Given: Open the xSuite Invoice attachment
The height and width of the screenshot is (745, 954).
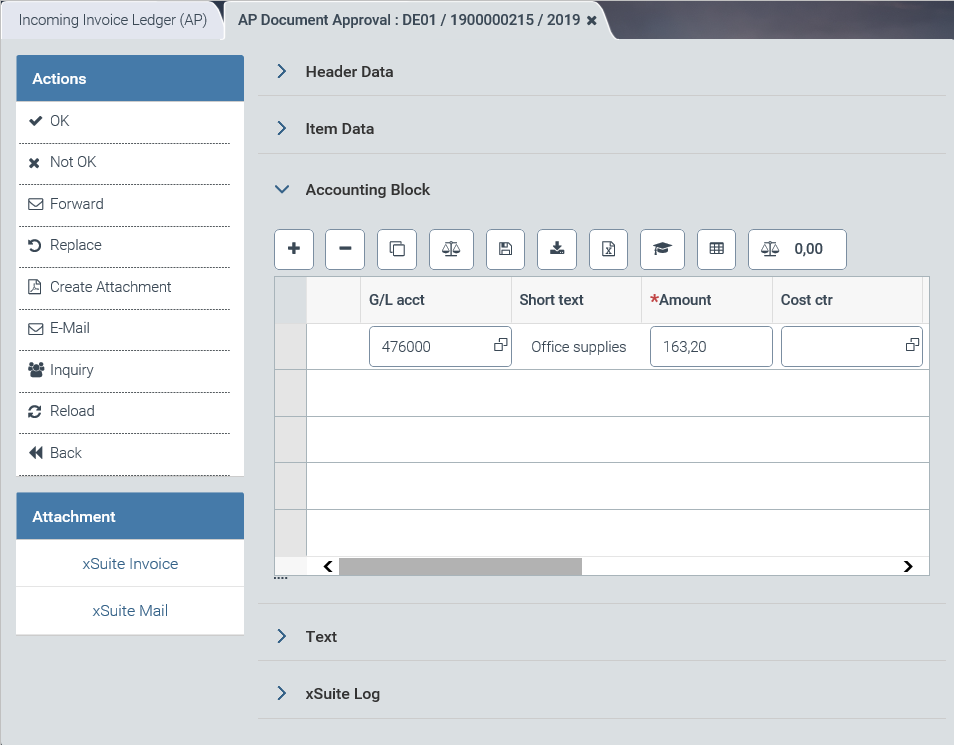Looking at the screenshot, I should pos(130,564).
